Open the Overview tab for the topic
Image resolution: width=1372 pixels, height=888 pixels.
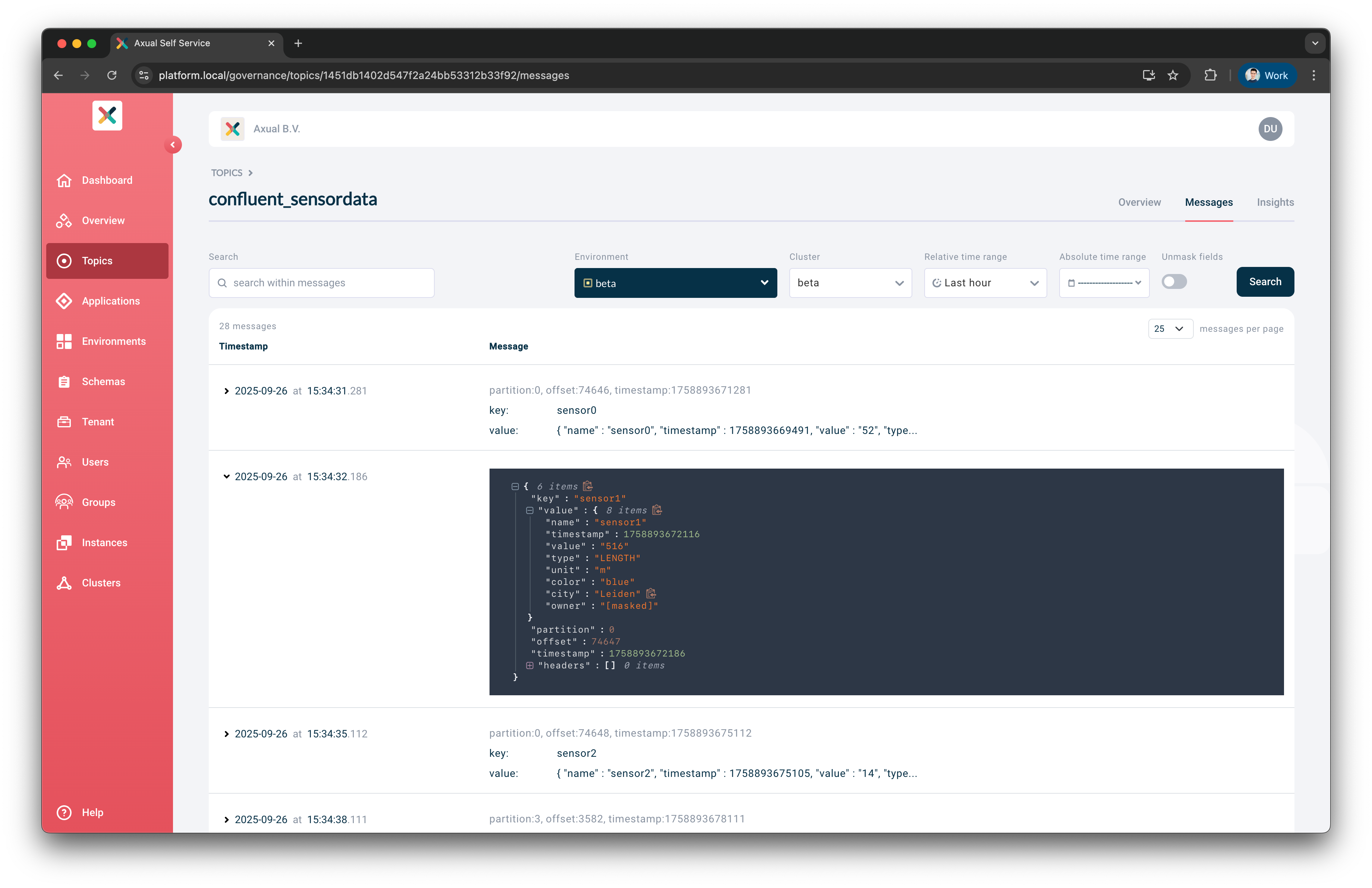click(1139, 202)
